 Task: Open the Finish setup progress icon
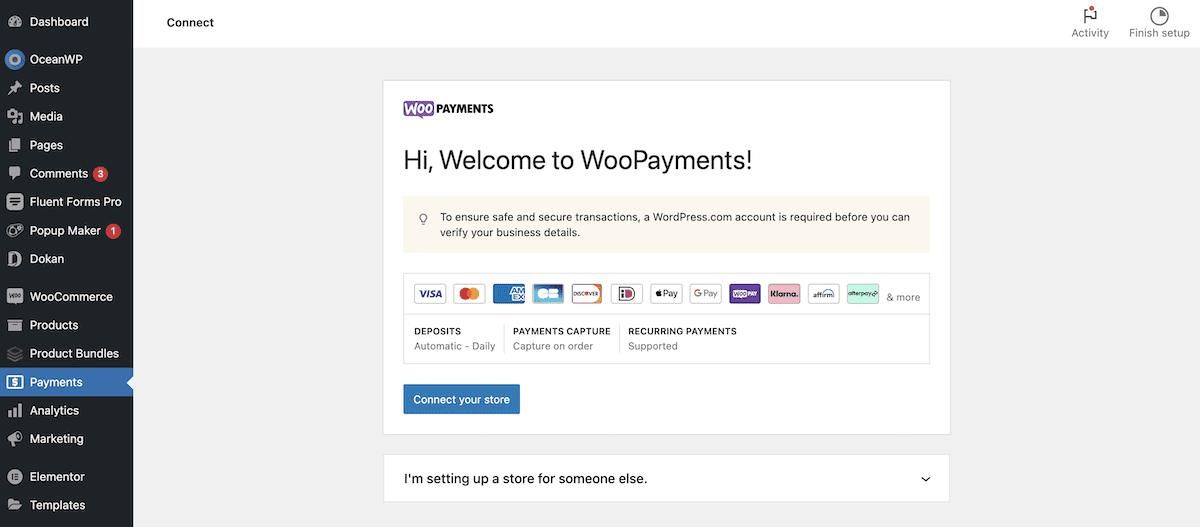point(1159,16)
